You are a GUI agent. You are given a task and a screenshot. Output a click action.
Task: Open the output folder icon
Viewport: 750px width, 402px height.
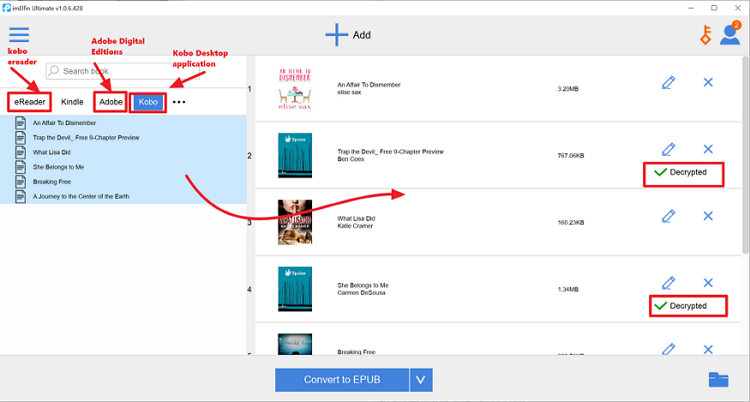pyautogui.click(x=718, y=380)
